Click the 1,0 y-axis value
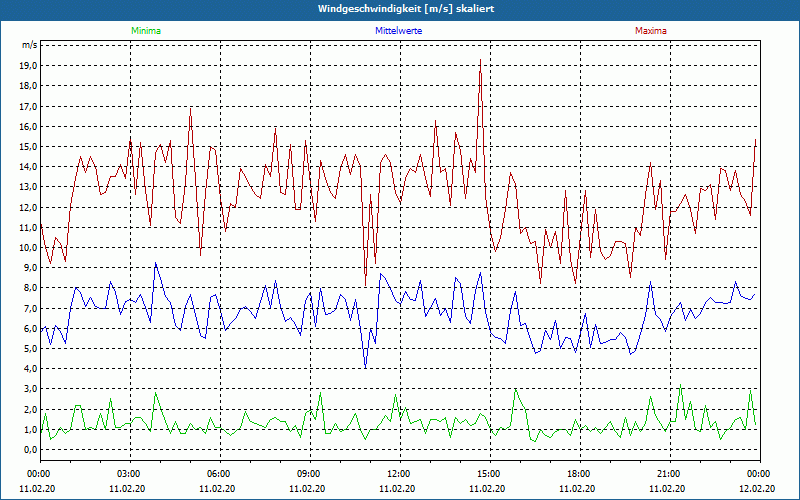The height and width of the screenshot is (500, 800). point(31,429)
